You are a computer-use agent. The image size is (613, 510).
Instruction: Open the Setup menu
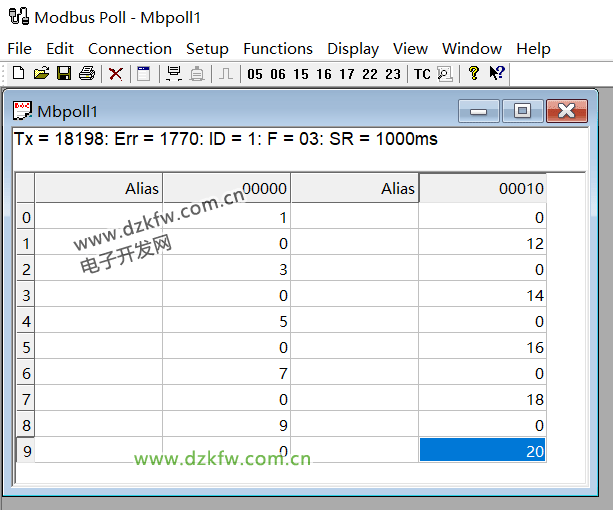[x=207, y=49]
